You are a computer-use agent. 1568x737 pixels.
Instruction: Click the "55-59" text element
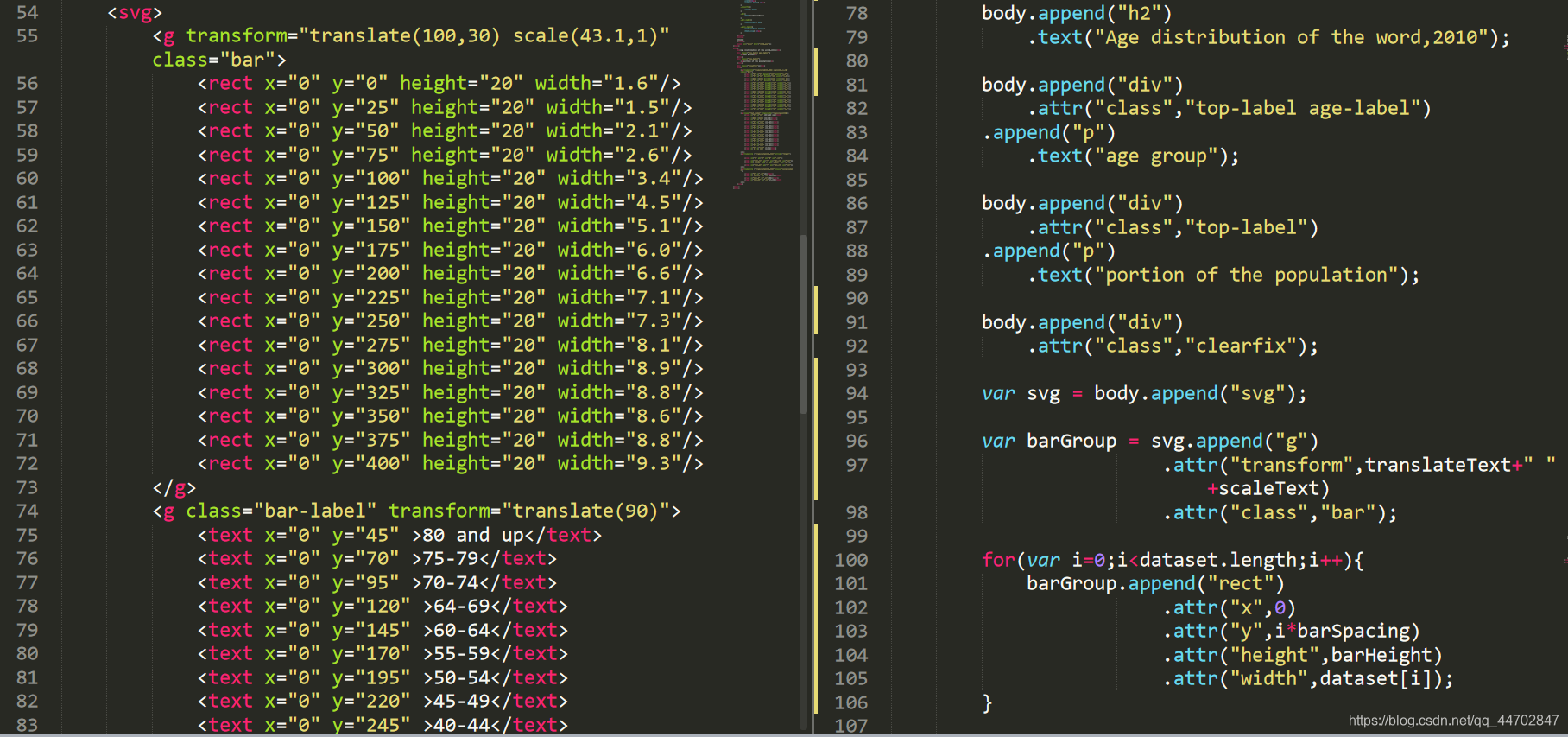coord(383,654)
